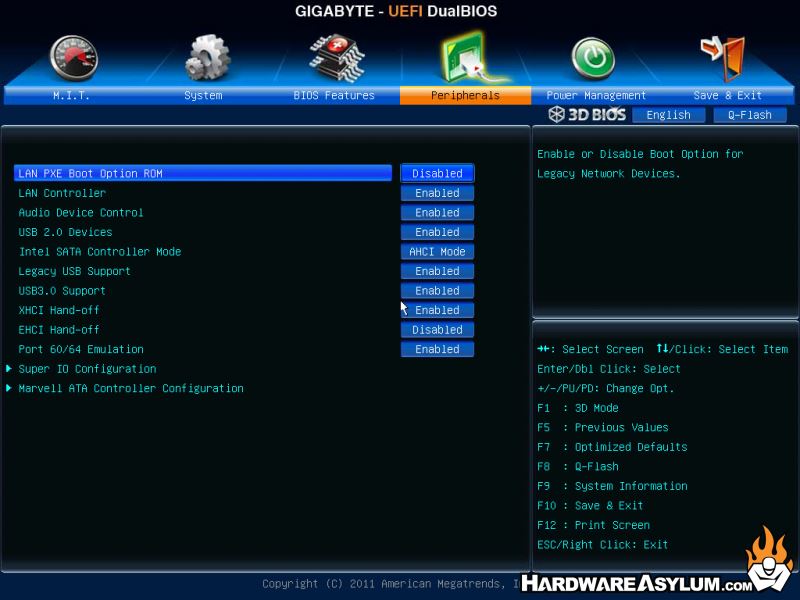Toggle XHCI Hand-off Enabled value

(x=437, y=310)
